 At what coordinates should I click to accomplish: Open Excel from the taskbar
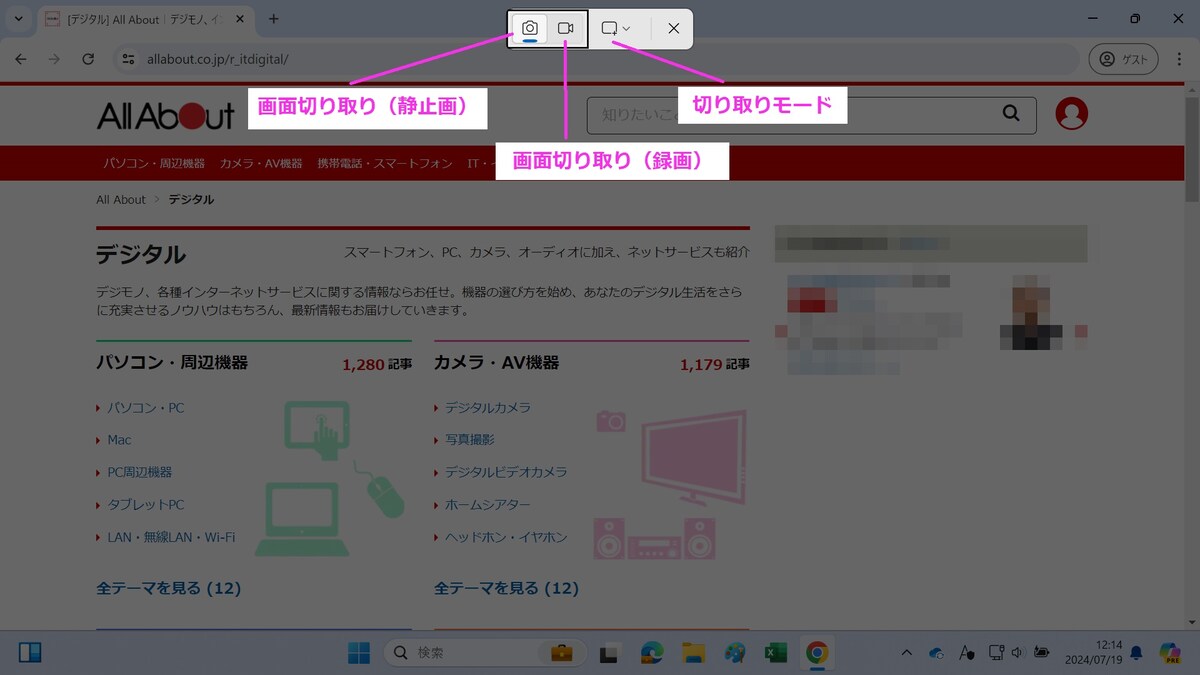(775, 653)
